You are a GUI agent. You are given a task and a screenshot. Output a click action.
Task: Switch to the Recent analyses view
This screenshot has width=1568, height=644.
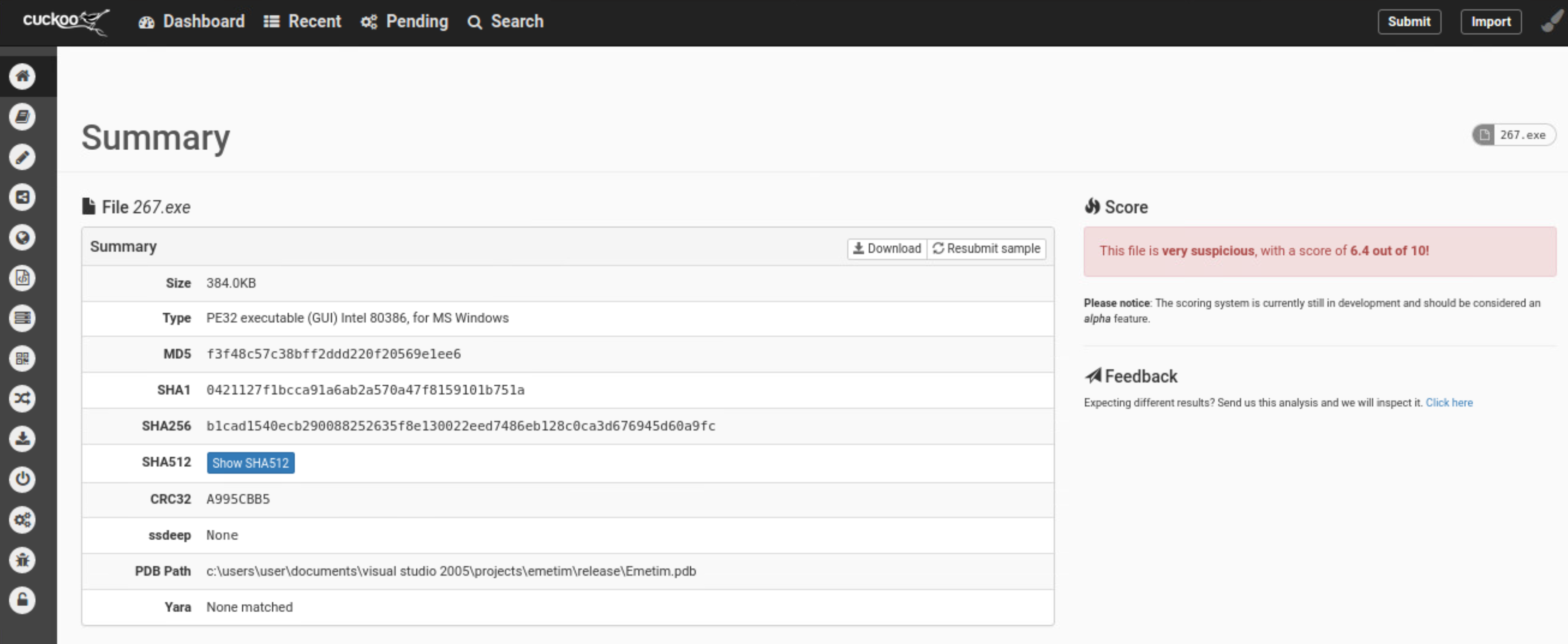[302, 21]
